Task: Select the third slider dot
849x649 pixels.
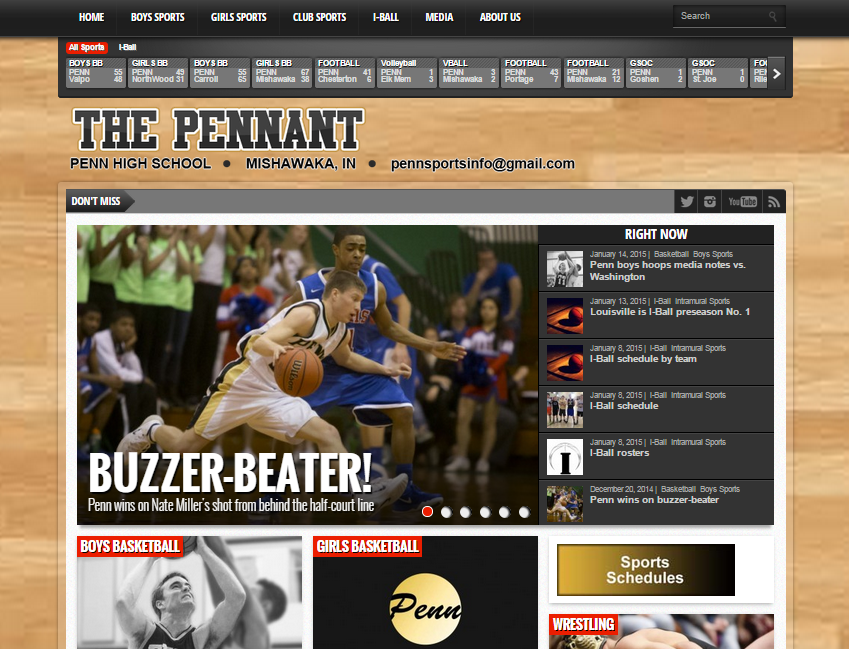Action: pos(465,512)
